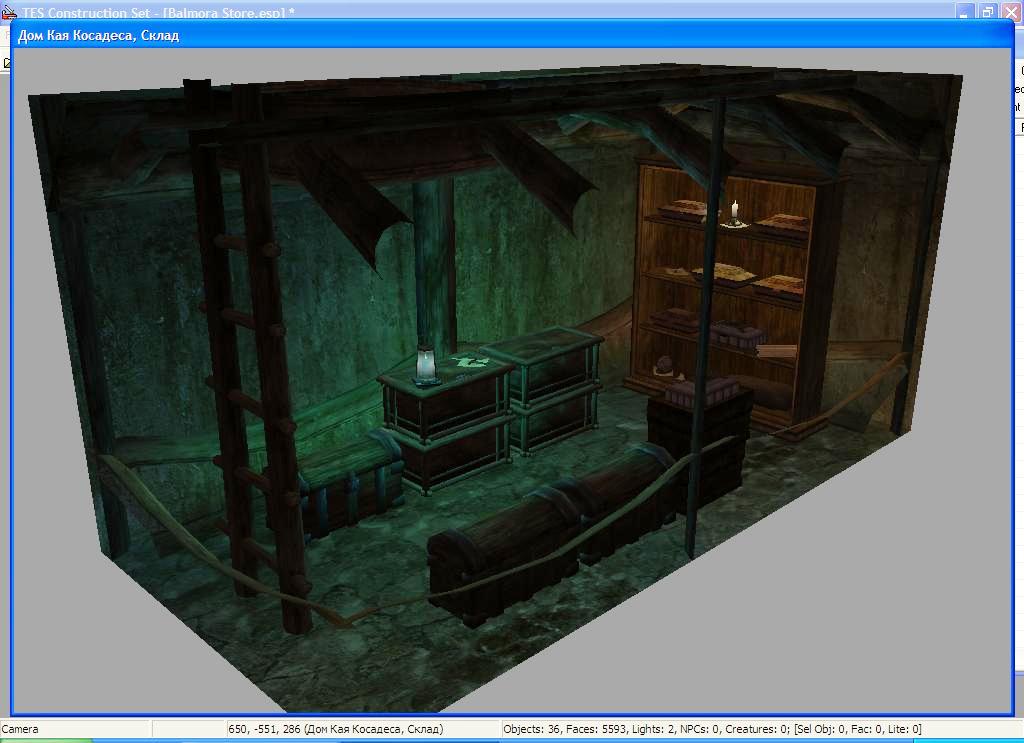Click the '650, -551, 286' coordinates in status bar
Screen dimensions: 1024x743
264,729
